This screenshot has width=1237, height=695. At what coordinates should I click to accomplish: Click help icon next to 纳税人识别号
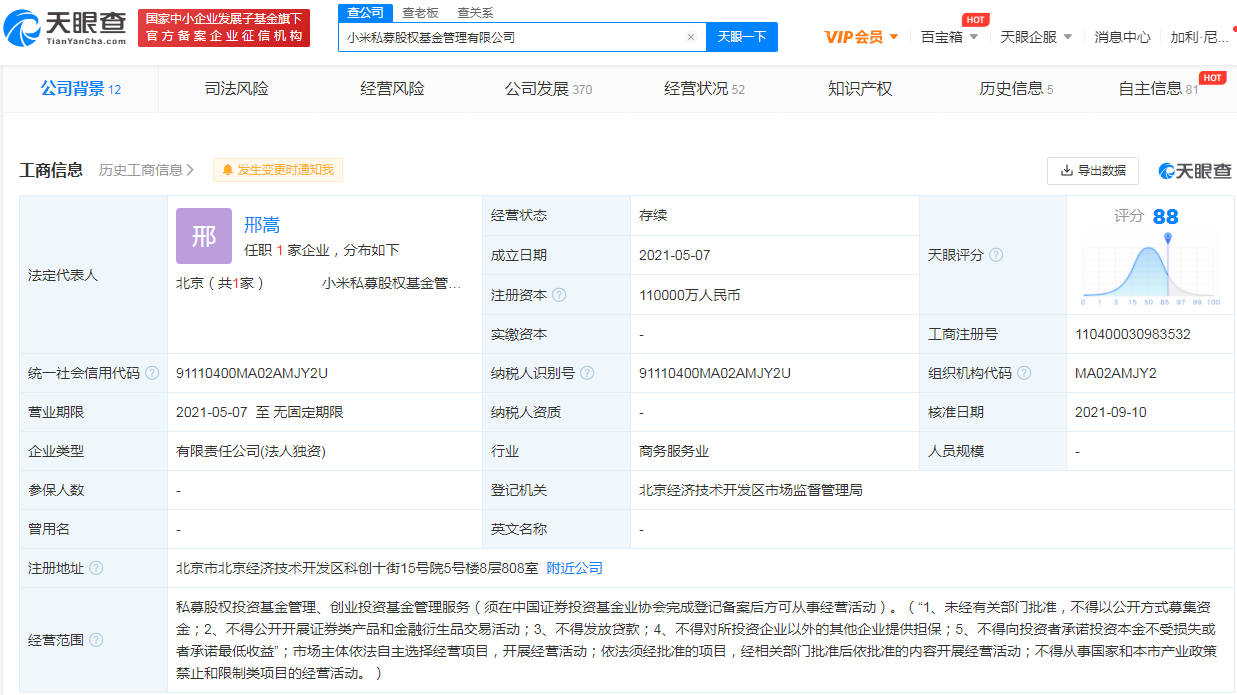click(x=587, y=373)
